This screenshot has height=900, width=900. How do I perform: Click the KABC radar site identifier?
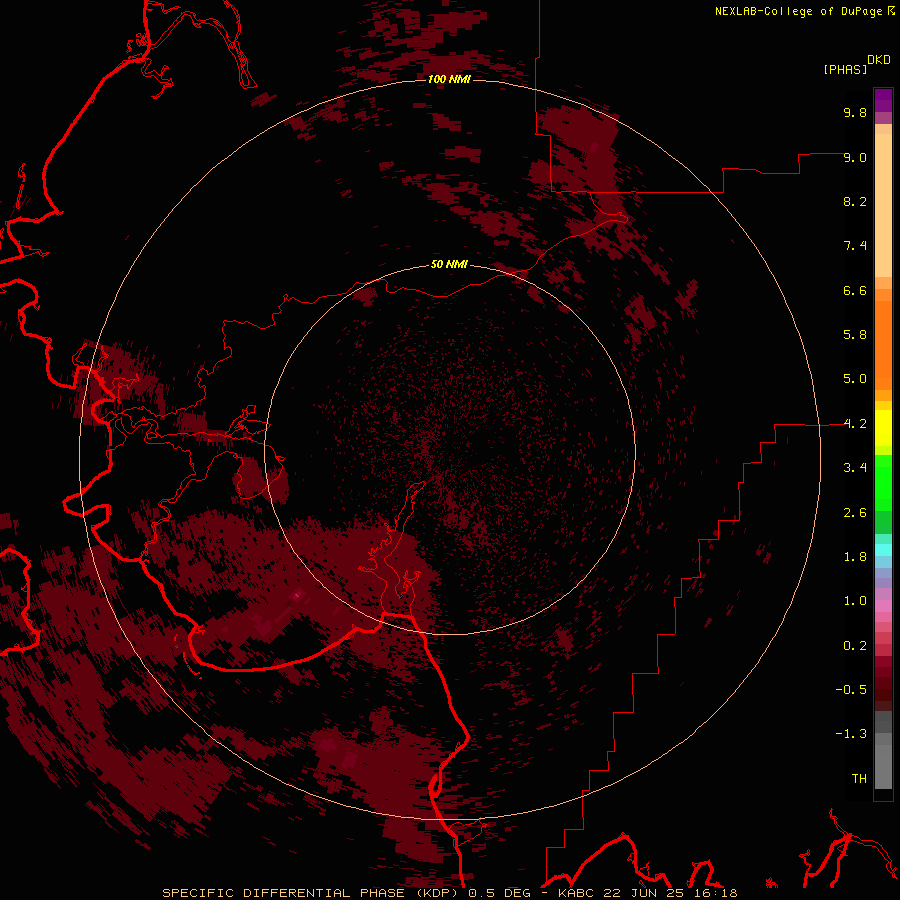click(x=577, y=893)
